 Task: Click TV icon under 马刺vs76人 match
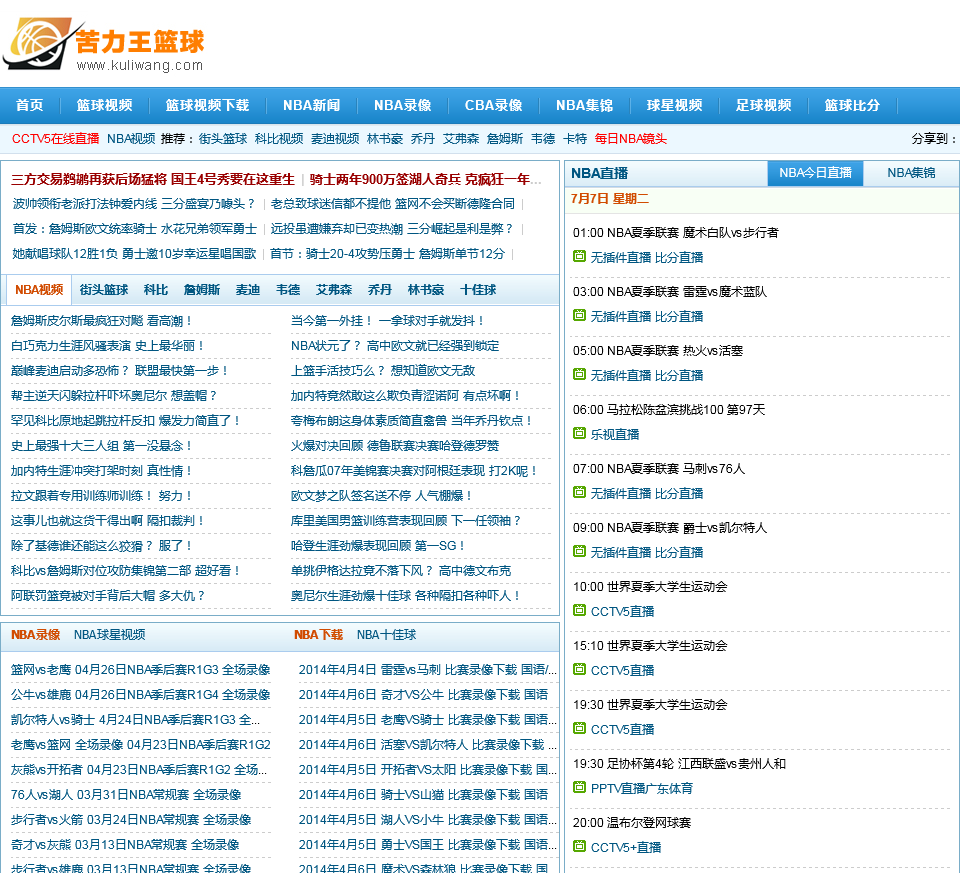tap(579, 492)
